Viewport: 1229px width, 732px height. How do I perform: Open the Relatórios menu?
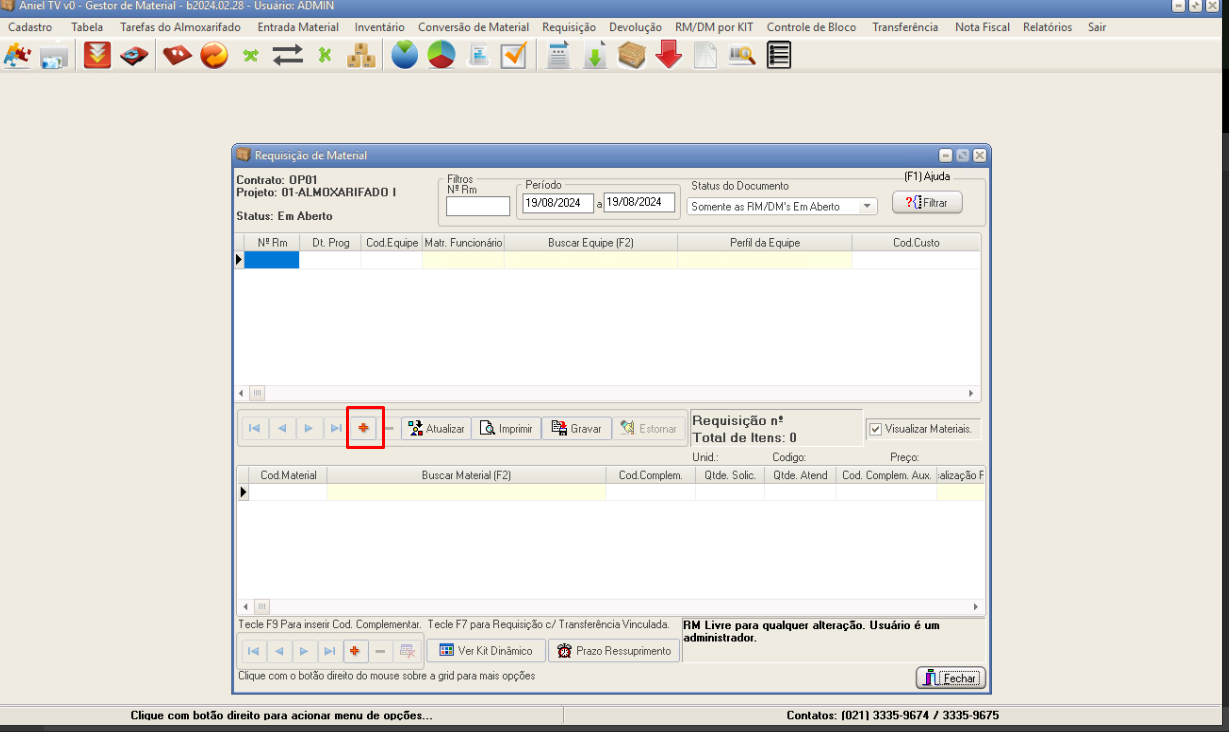click(x=1047, y=27)
